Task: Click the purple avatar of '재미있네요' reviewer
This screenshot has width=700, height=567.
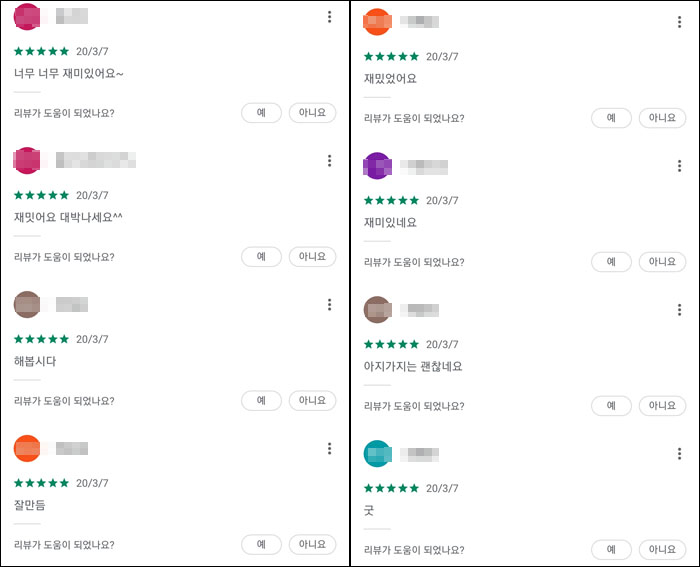Action: (377, 166)
